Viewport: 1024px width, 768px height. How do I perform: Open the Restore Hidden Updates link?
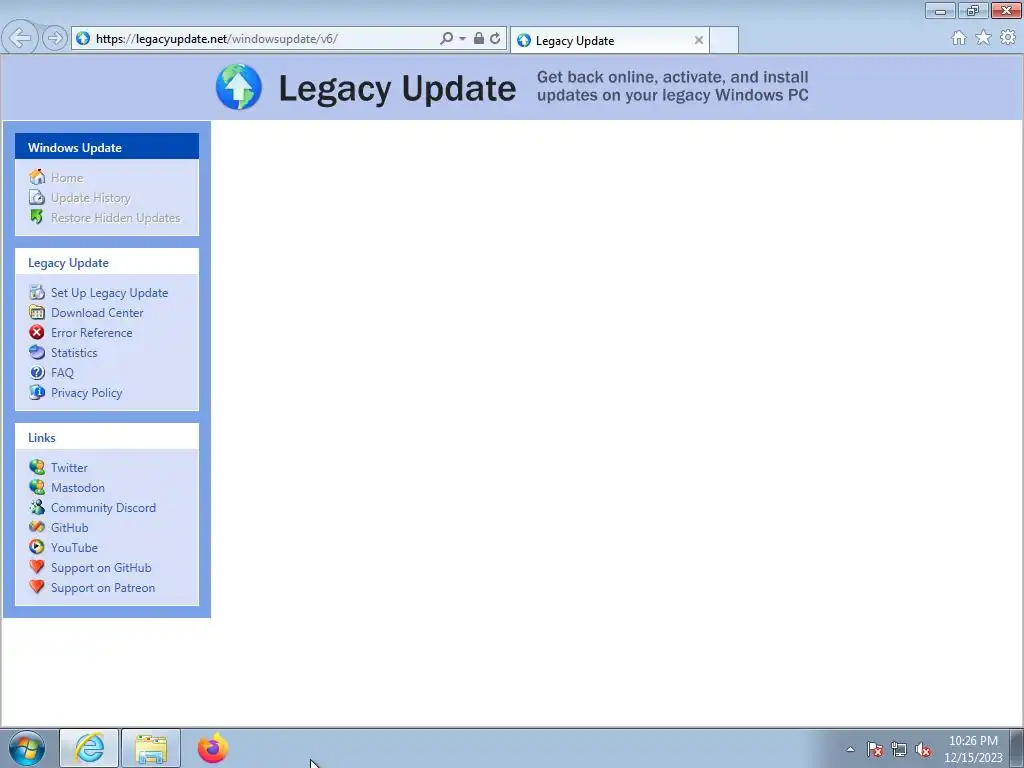tap(116, 217)
